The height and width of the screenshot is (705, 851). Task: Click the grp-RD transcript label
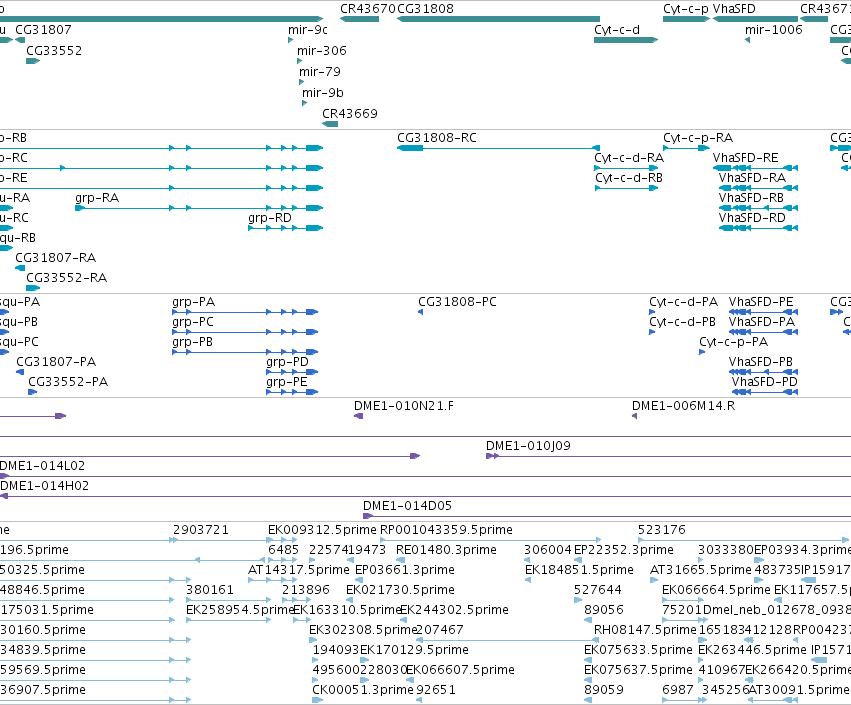click(270, 218)
